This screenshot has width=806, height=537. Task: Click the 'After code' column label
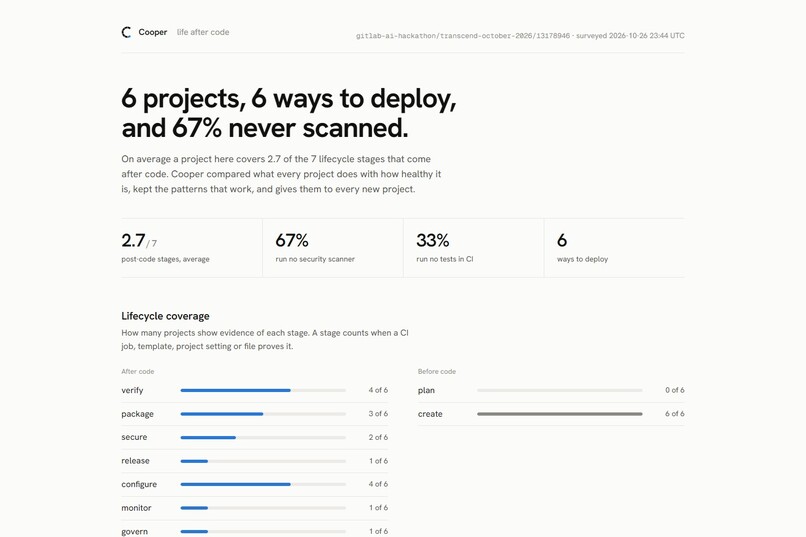click(x=138, y=372)
